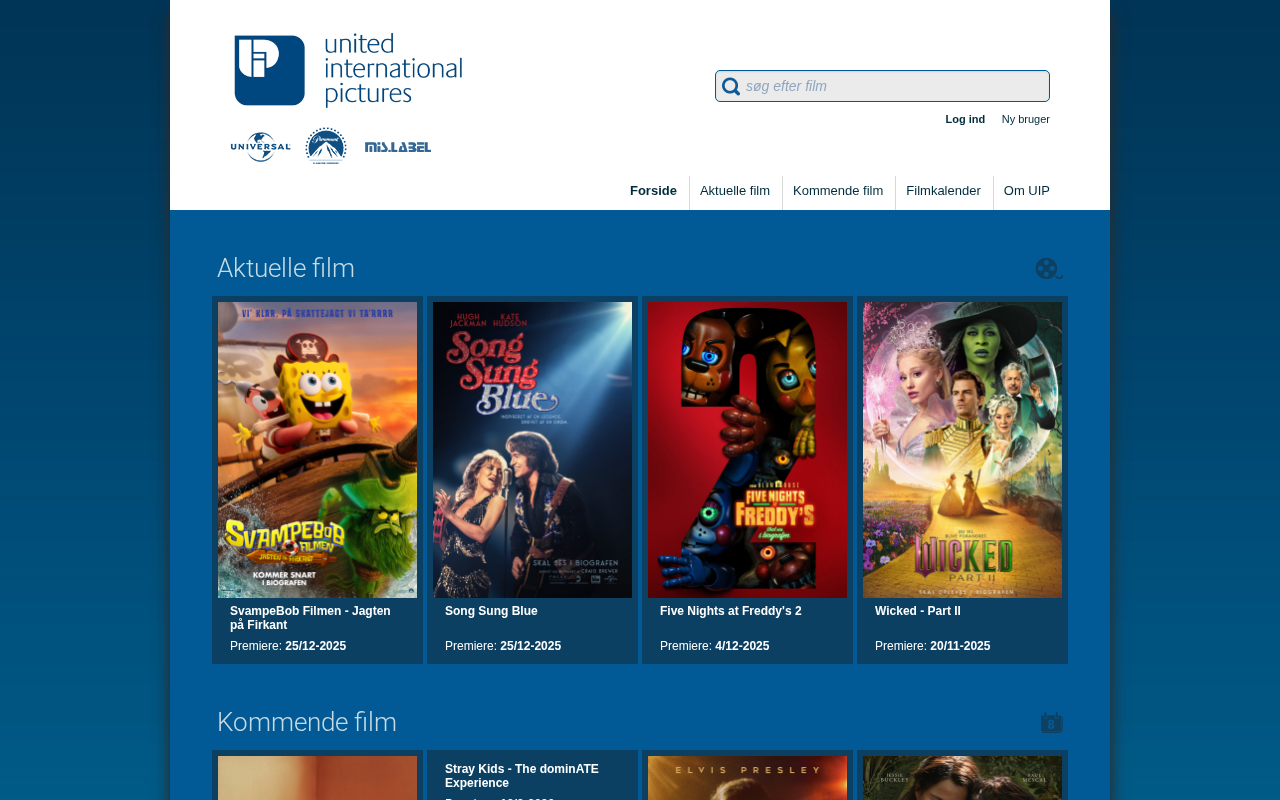Click the Mis.Label logo
Screen dimensions: 1280x800
(x=398, y=147)
